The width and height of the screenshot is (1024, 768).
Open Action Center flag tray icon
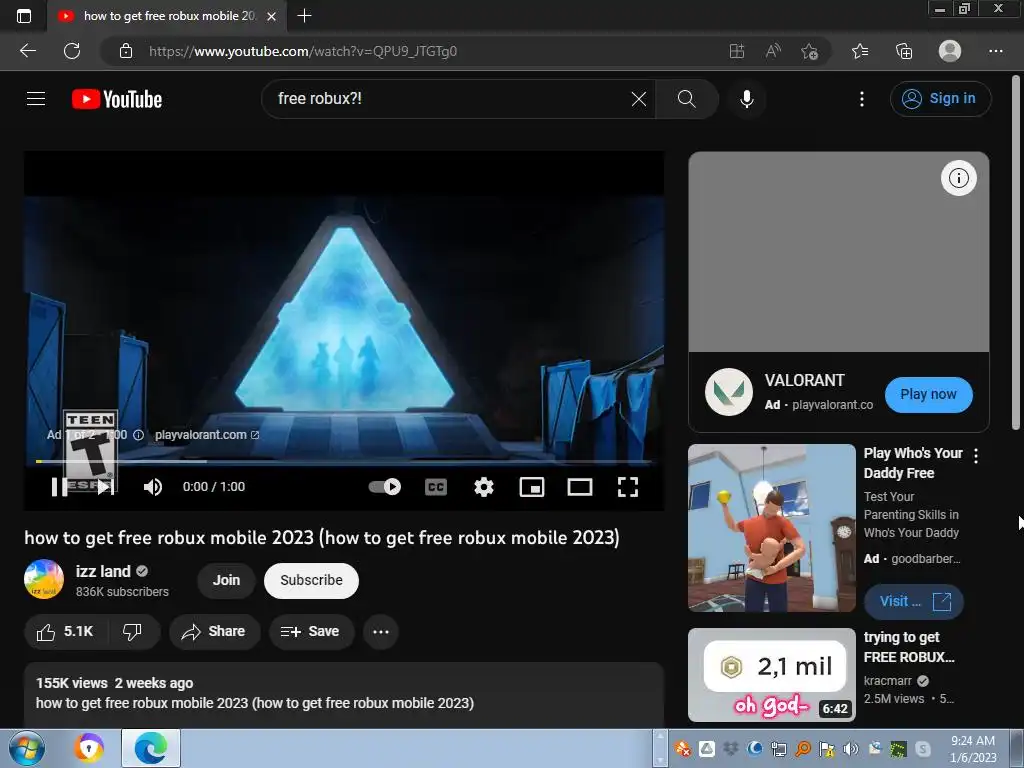tap(826, 749)
